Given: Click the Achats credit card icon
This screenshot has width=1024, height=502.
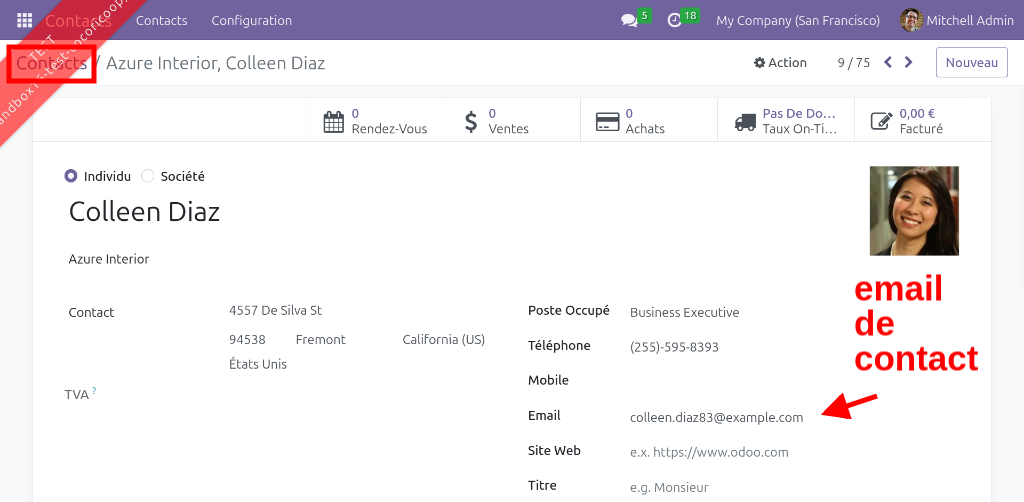Looking at the screenshot, I should 607,122.
